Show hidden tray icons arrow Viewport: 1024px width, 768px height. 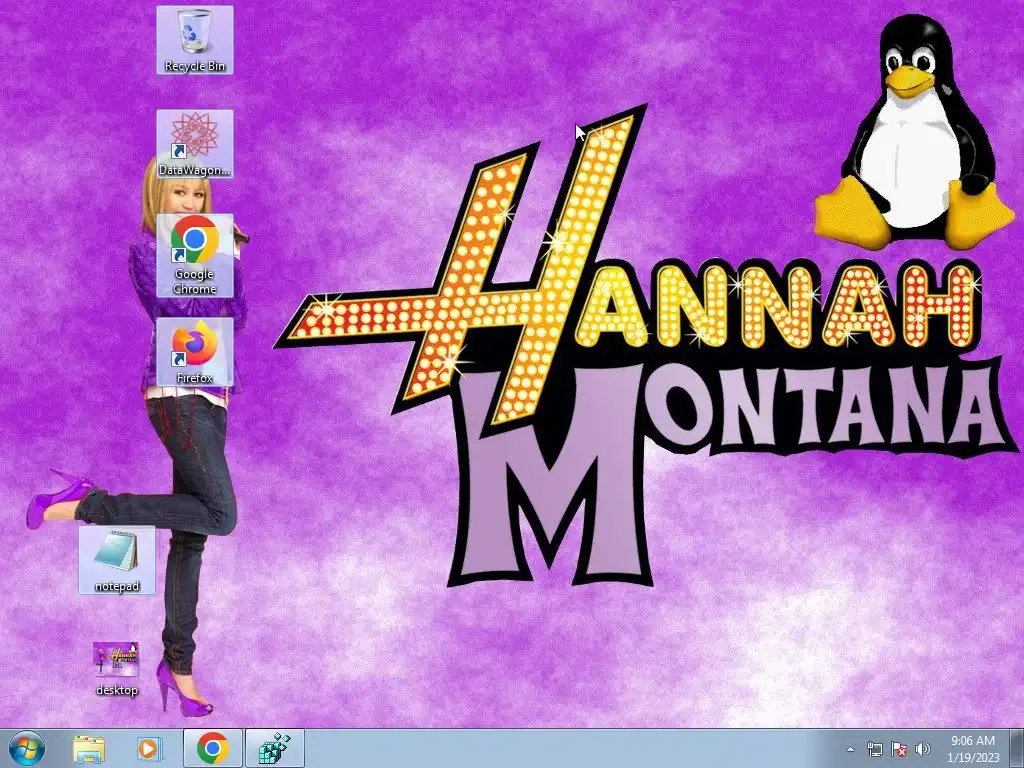click(850, 749)
